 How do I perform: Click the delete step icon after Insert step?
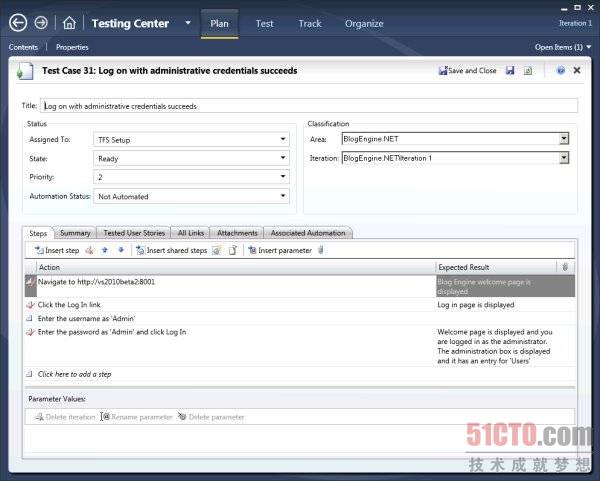(89, 250)
